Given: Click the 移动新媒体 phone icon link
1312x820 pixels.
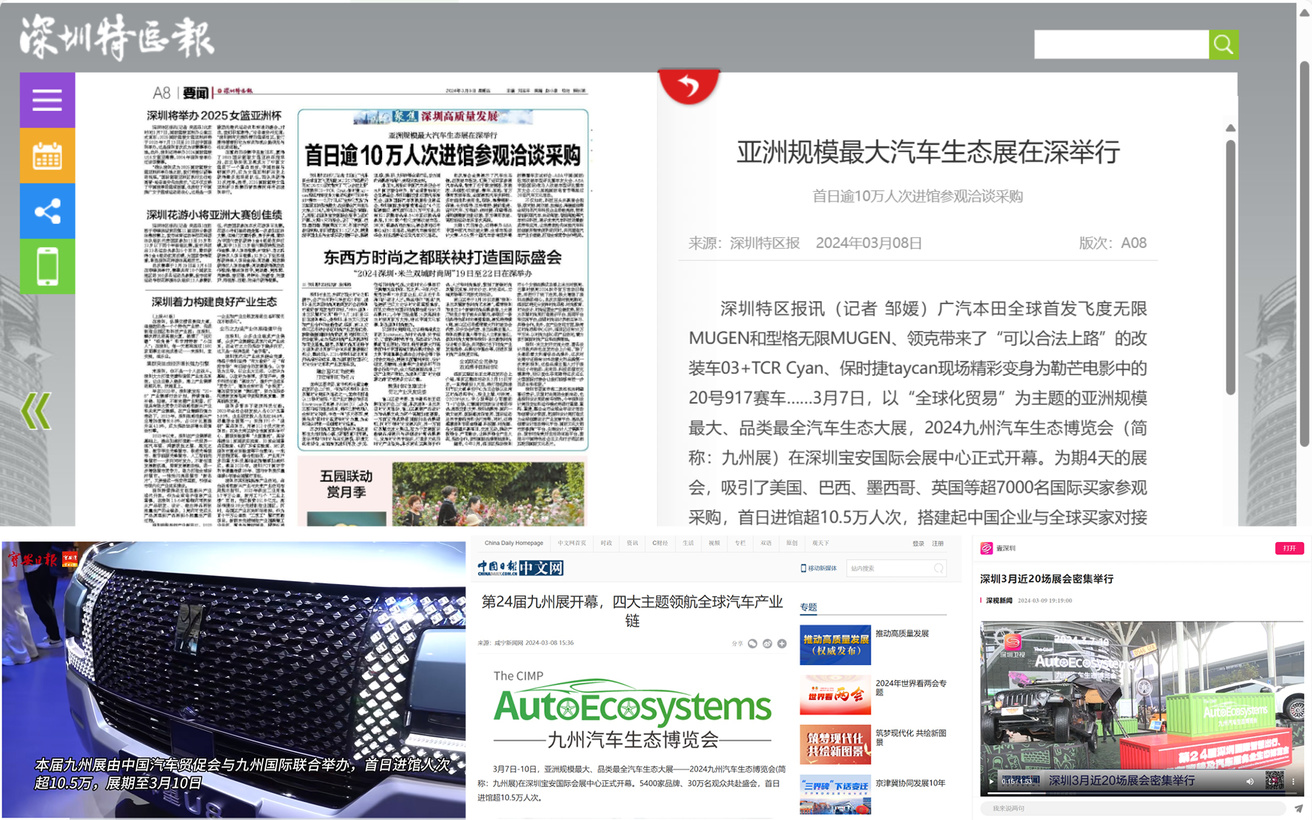Looking at the screenshot, I should [818, 568].
